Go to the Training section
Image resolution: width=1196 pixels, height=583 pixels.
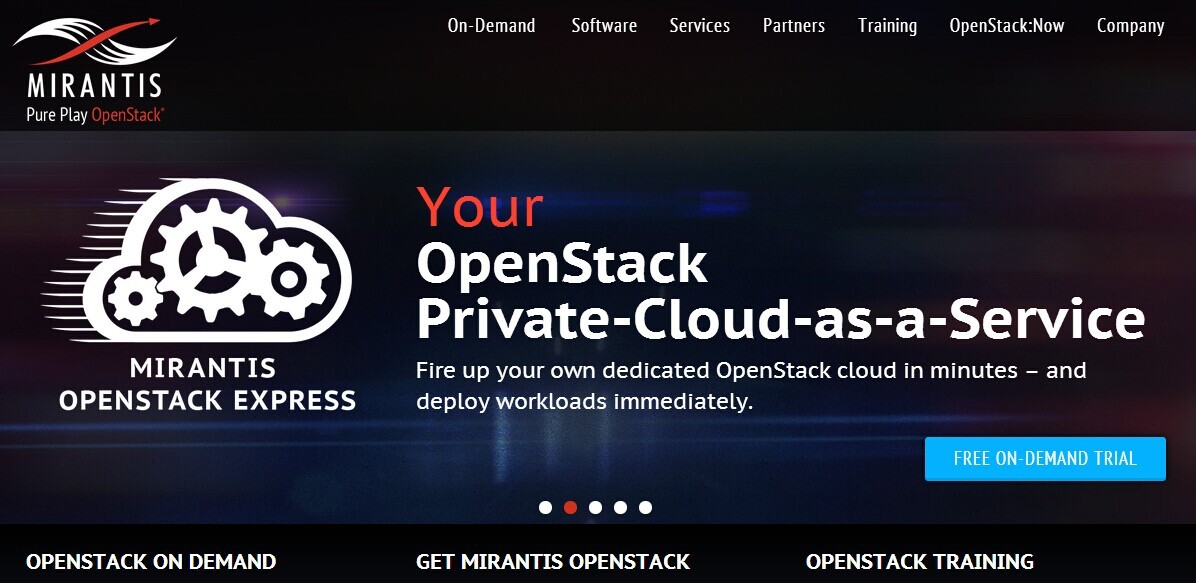point(887,26)
